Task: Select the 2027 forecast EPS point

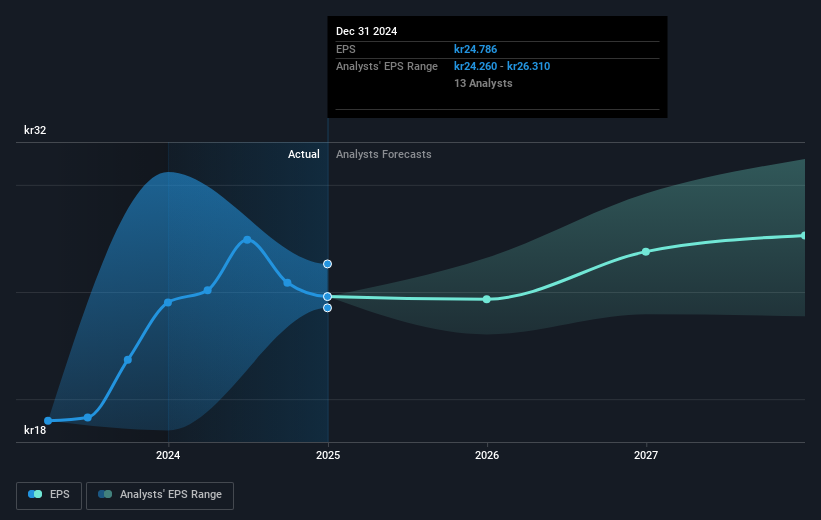Action: point(646,252)
